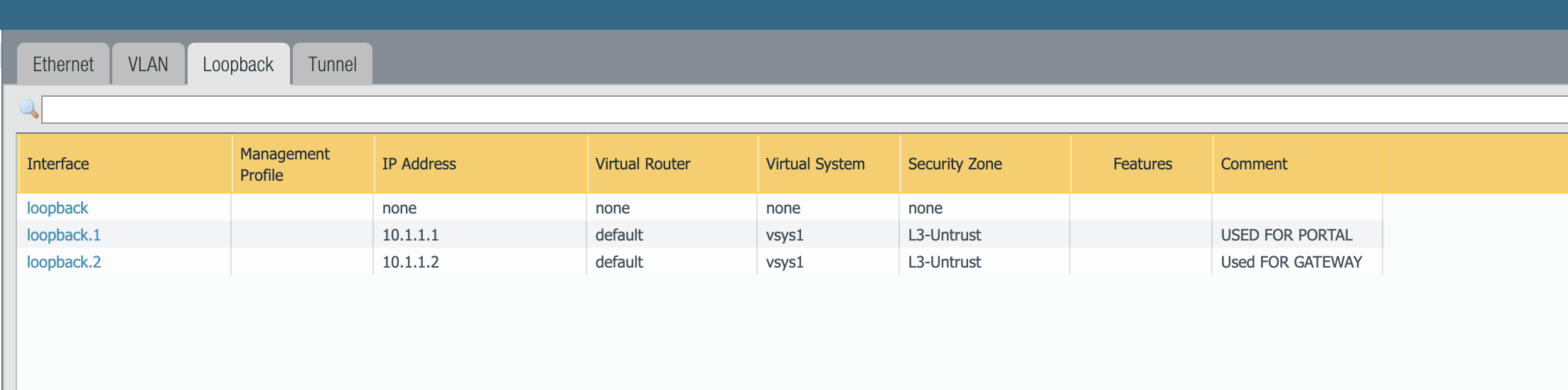Click the Features column header

(1142, 164)
